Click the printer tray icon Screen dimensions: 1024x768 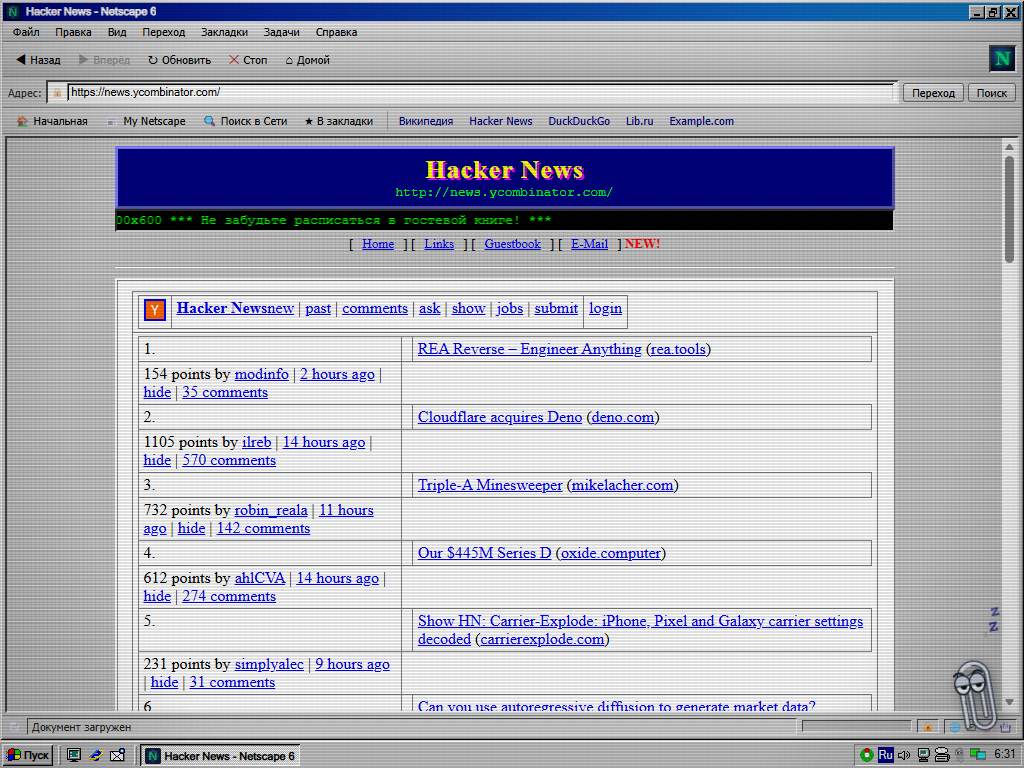click(942, 756)
